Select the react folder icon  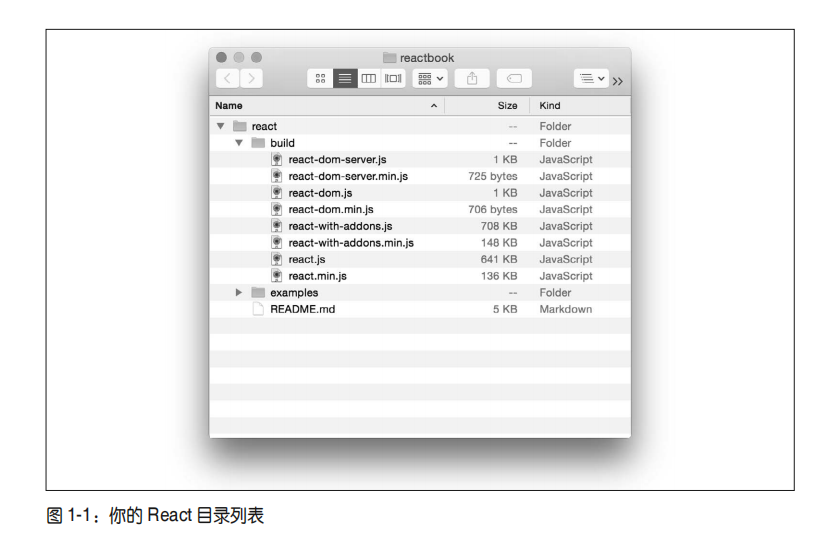click(240, 126)
